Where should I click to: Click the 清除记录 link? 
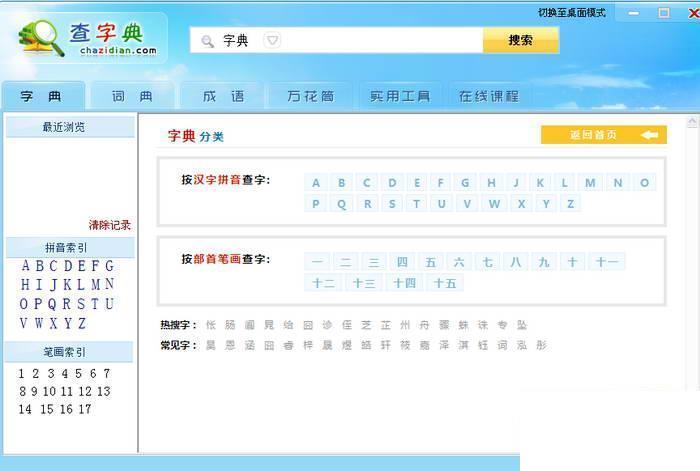click(x=110, y=225)
